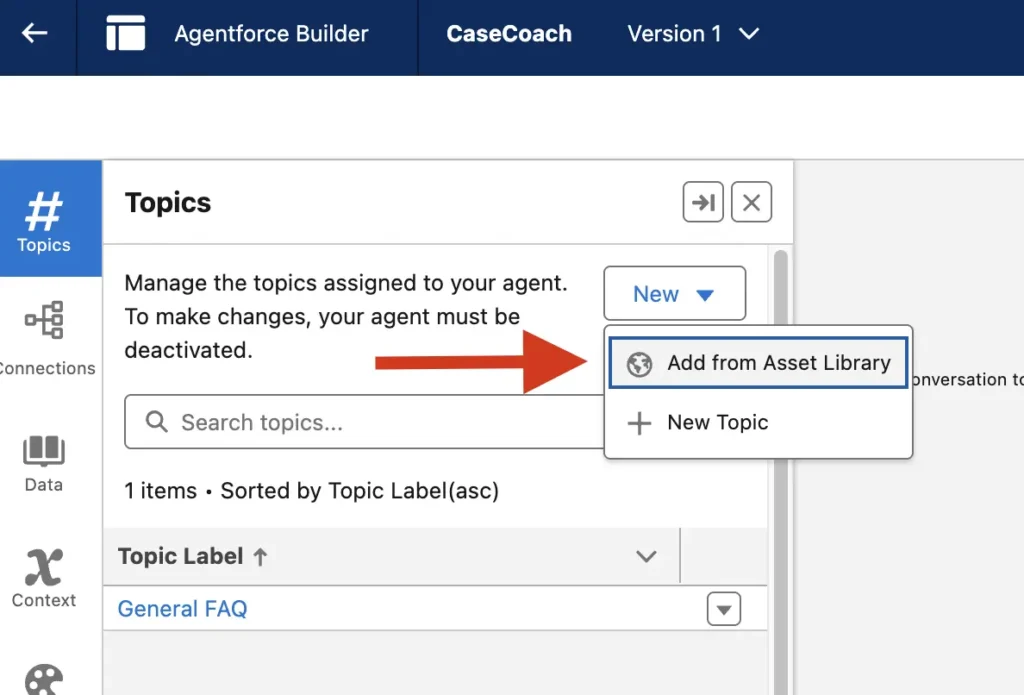Click the CaseCoach agent name
The height and width of the screenshot is (695, 1024).
pos(509,34)
